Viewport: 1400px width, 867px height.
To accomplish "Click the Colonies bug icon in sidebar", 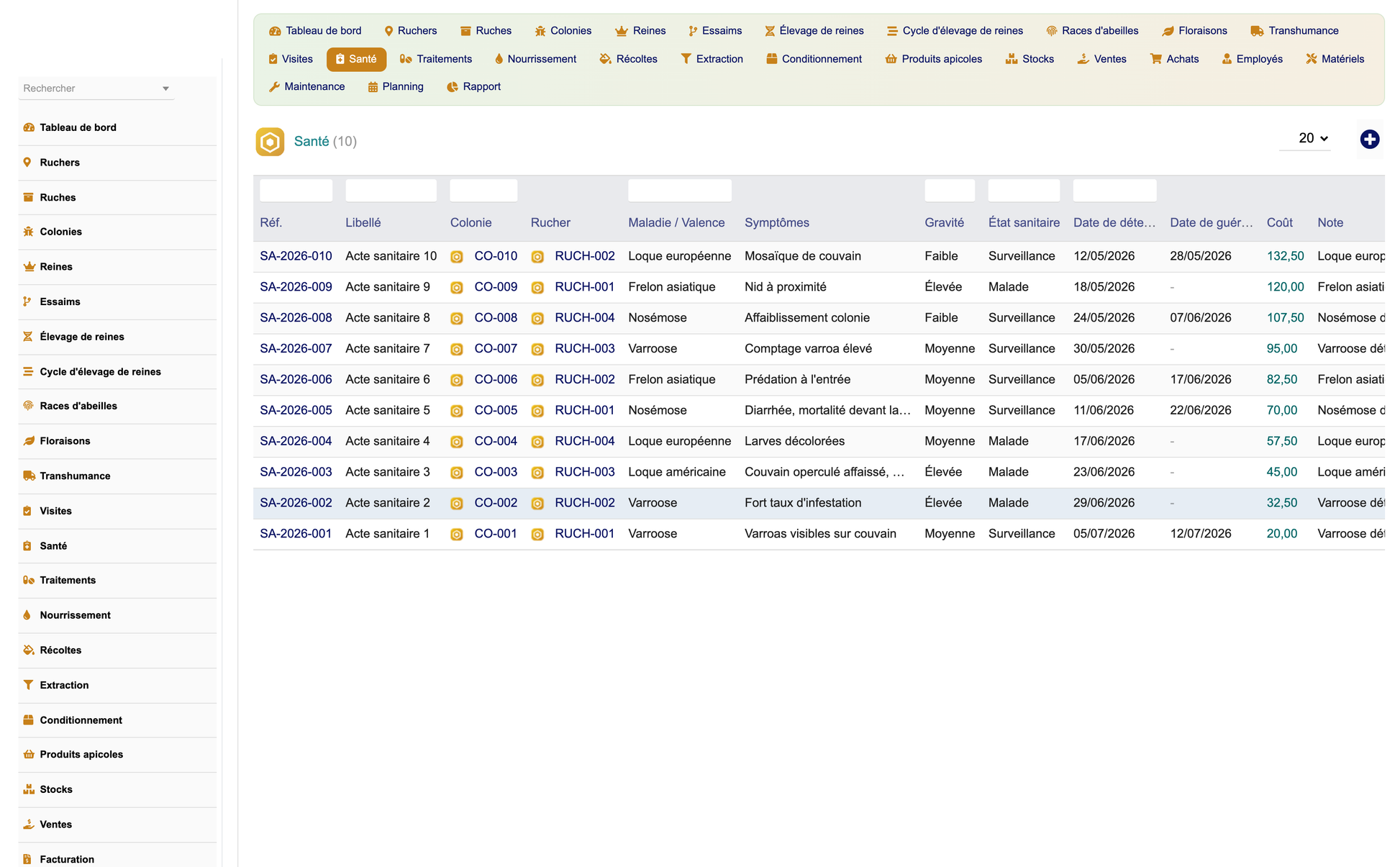I will (28, 232).
